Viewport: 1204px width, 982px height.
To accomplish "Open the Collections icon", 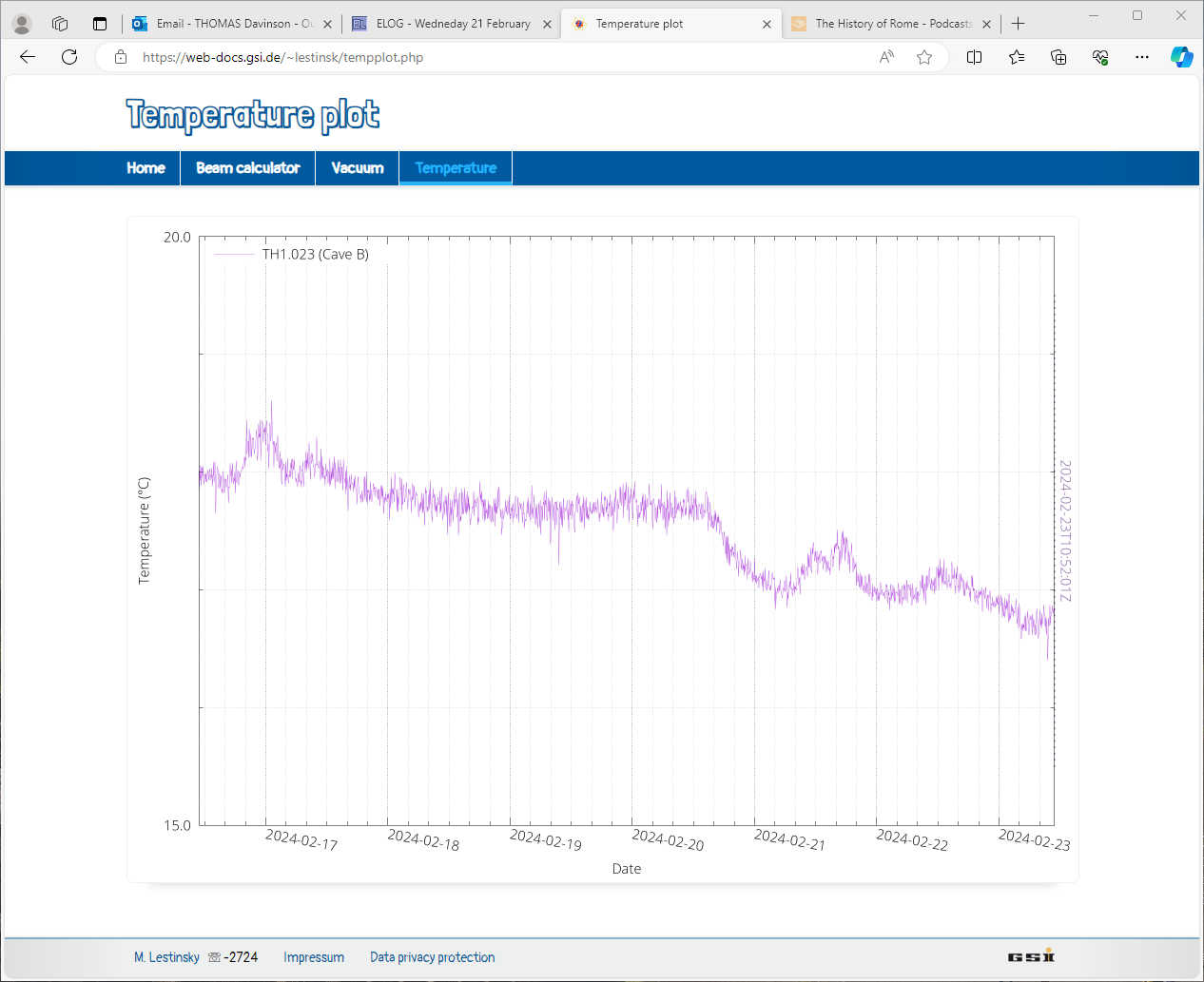I will click(x=1058, y=57).
